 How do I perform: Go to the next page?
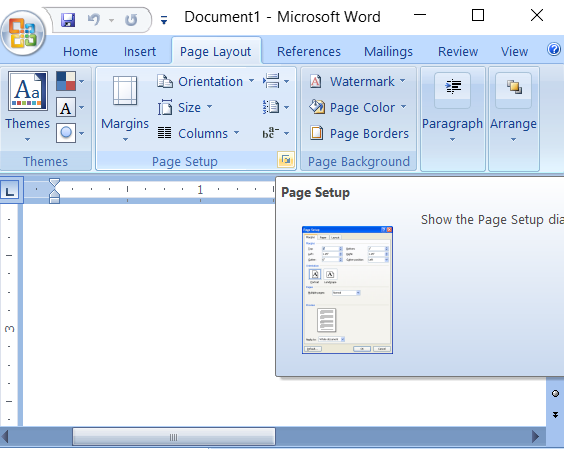(x=555, y=415)
